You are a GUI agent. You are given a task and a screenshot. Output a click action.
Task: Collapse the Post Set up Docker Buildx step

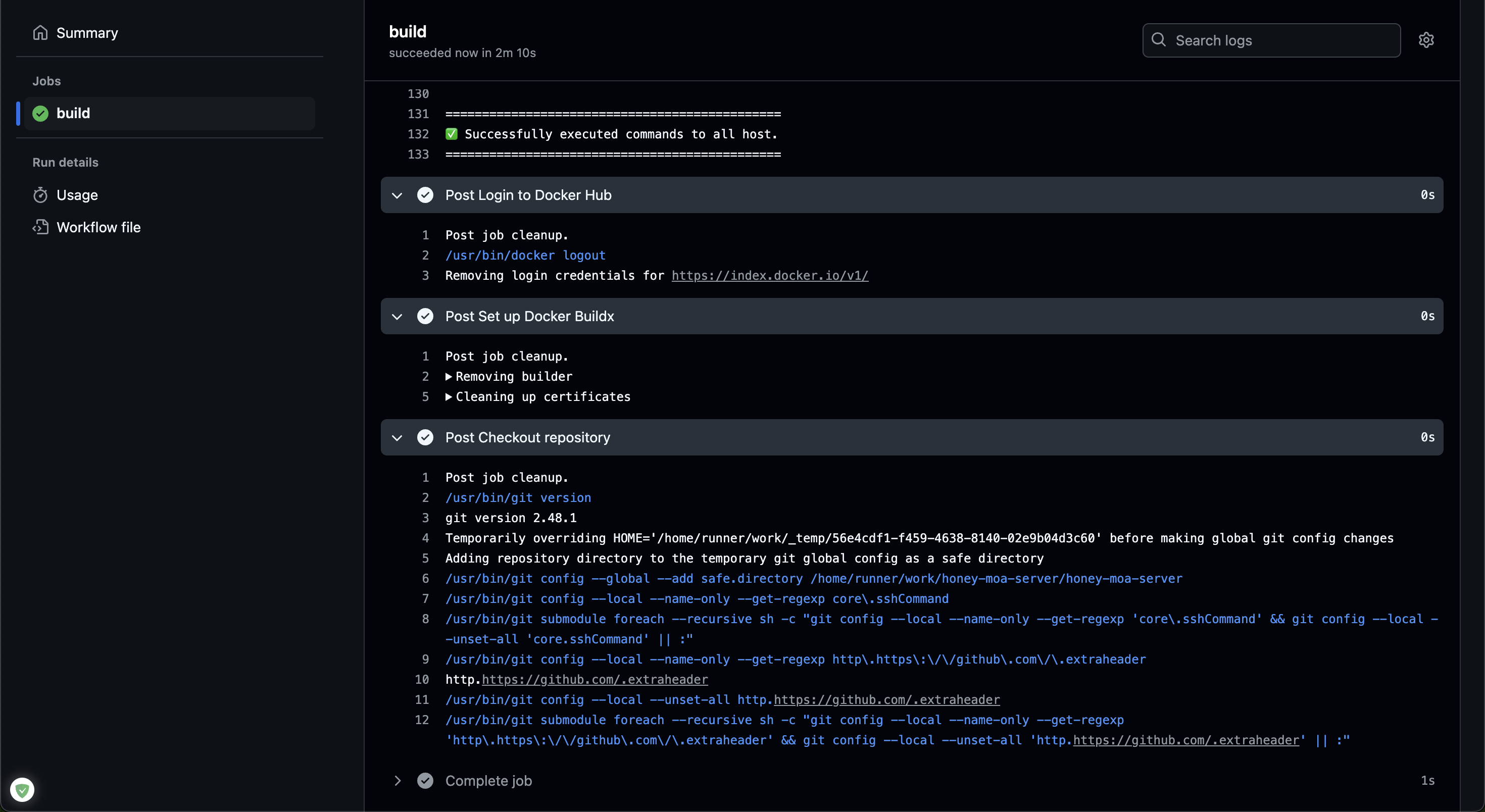coord(397,317)
